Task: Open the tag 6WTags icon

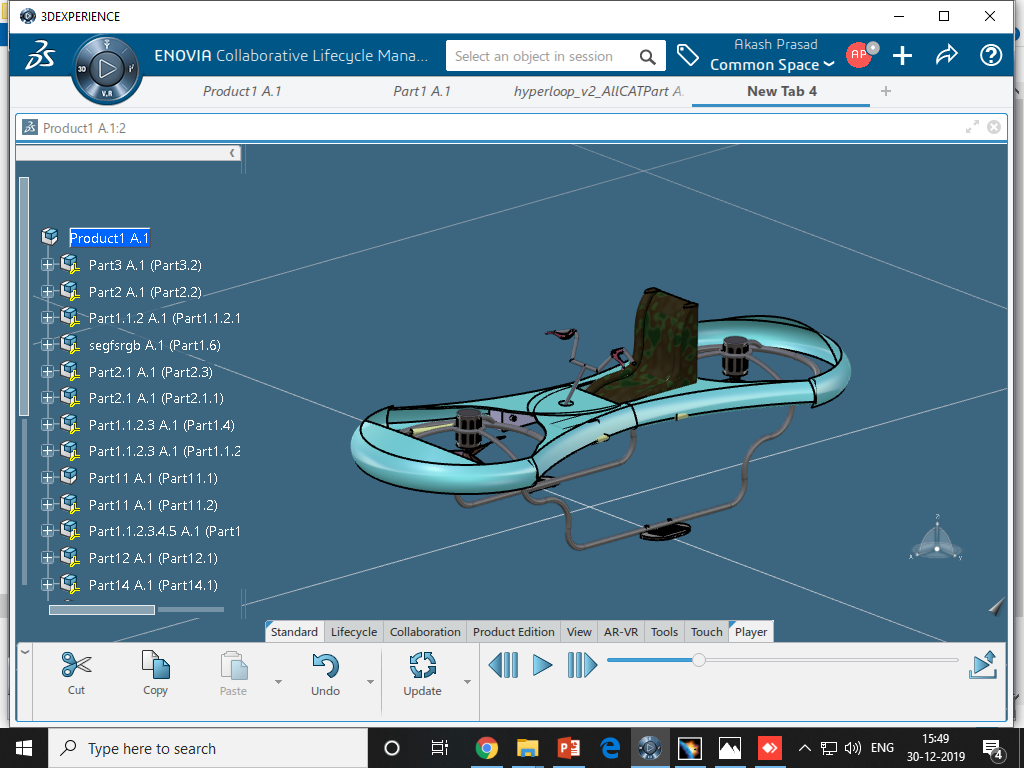Action: [x=687, y=55]
